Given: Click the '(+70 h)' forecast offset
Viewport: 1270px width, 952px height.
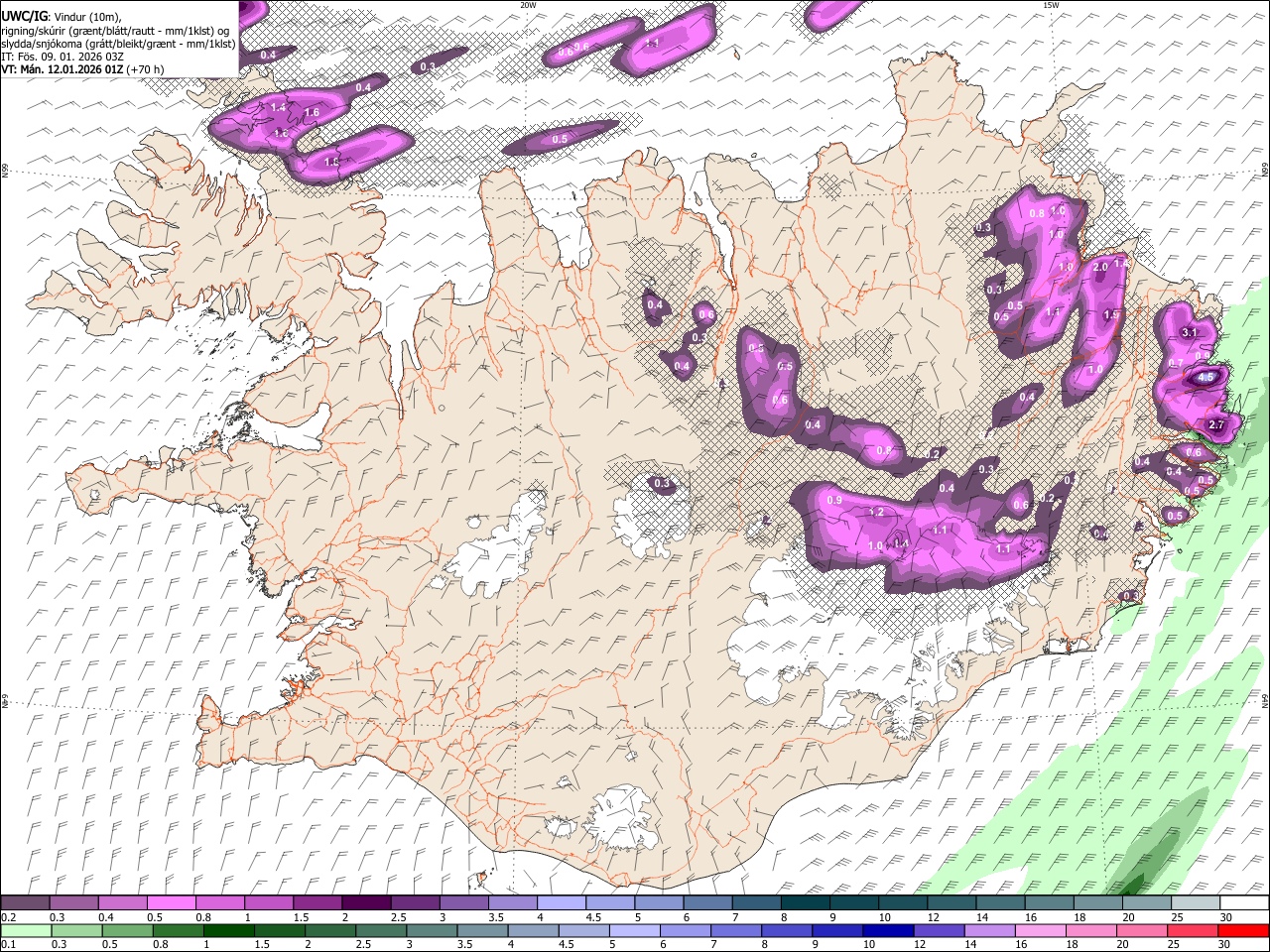Looking at the screenshot, I should tap(146, 69).
